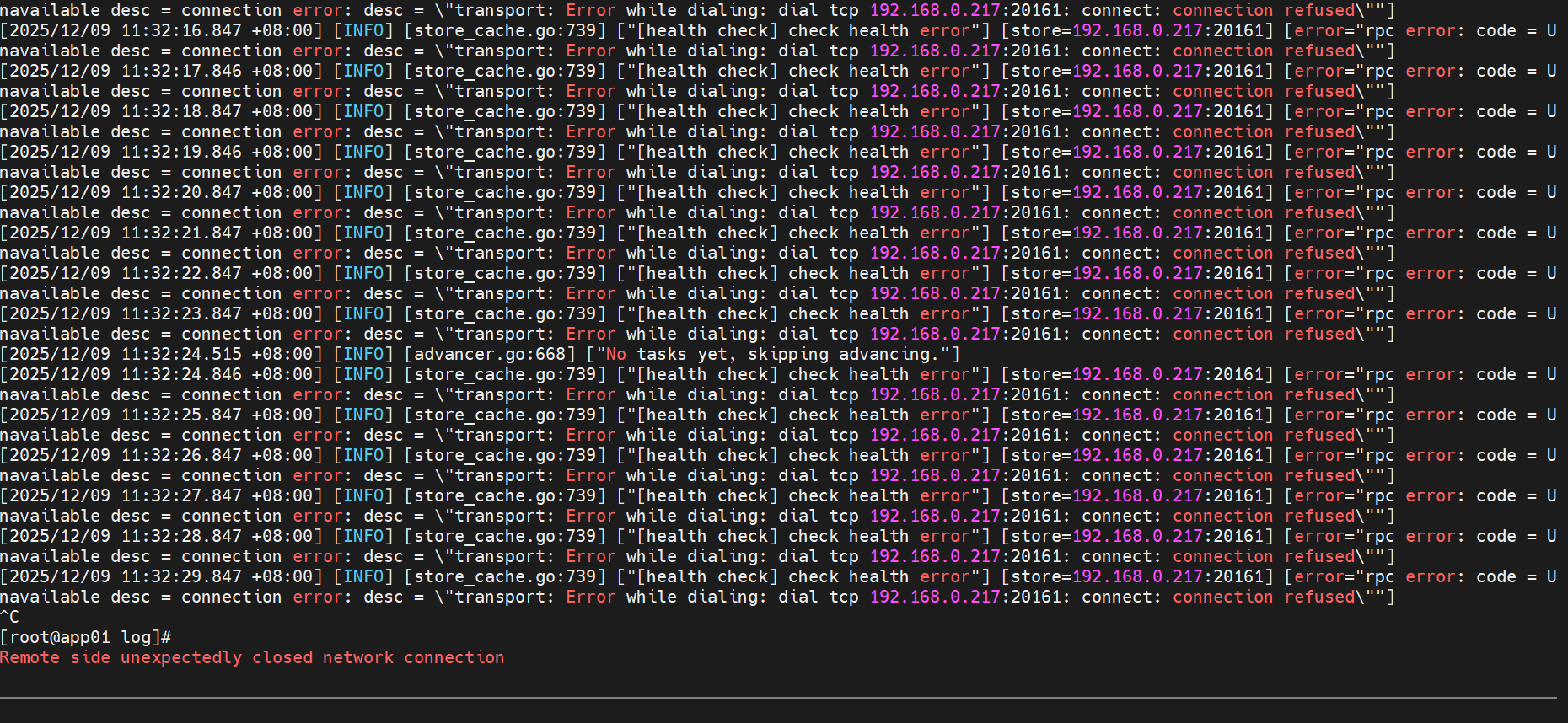Click [store_cache.go:739] on the 11:32:28.847 line
Viewport: 1568px width, 723px height.
pyautogui.click(x=505, y=537)
